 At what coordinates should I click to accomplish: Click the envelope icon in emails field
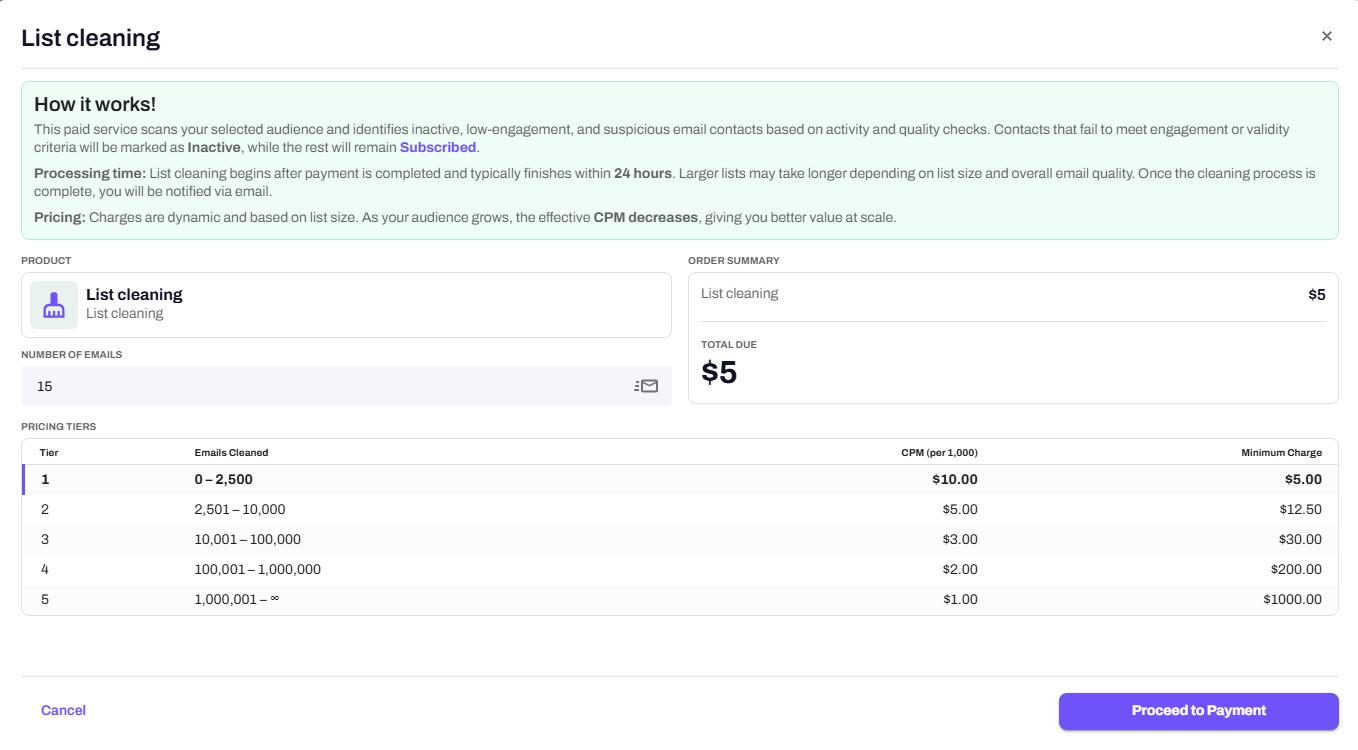coord(646,386)
